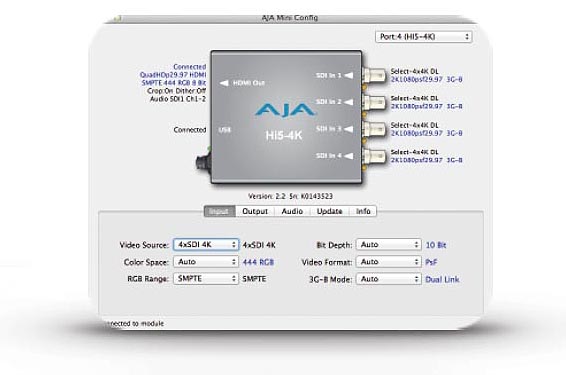
Task: Click the SDI In 4 arrow indicator
Action: coord(349,156)
